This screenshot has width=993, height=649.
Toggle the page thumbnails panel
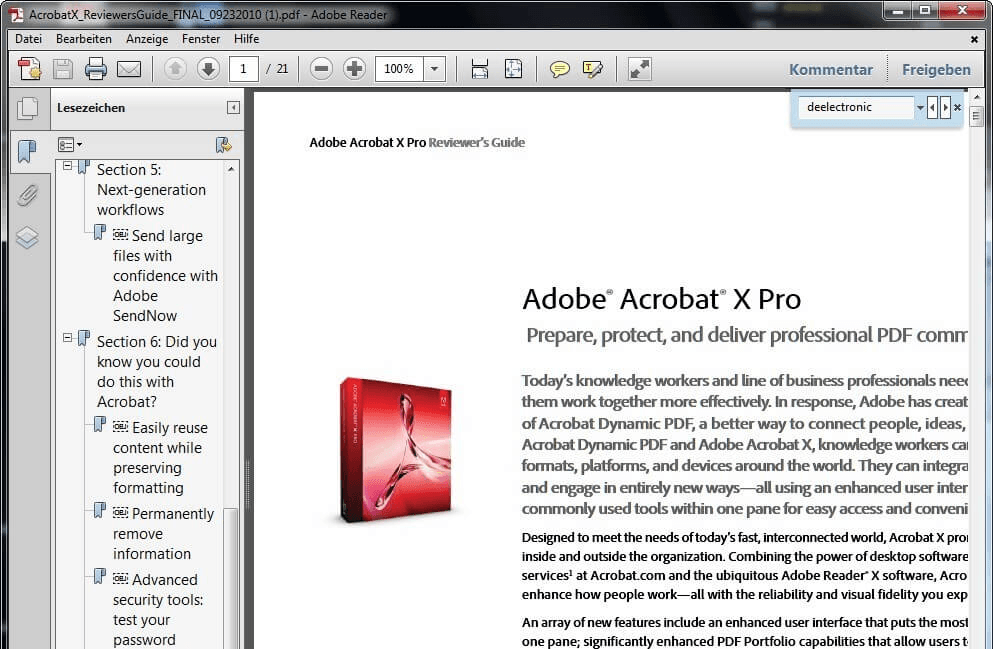pyautogui.click(x=27, y=108)
